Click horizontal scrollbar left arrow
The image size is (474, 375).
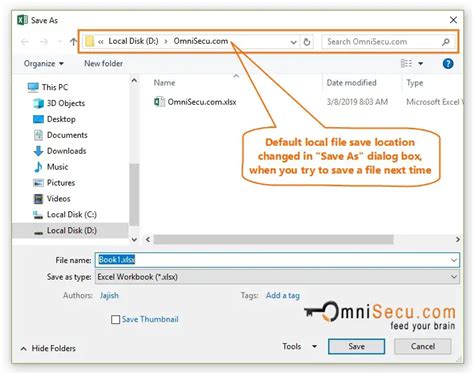[x=148, y=239]
